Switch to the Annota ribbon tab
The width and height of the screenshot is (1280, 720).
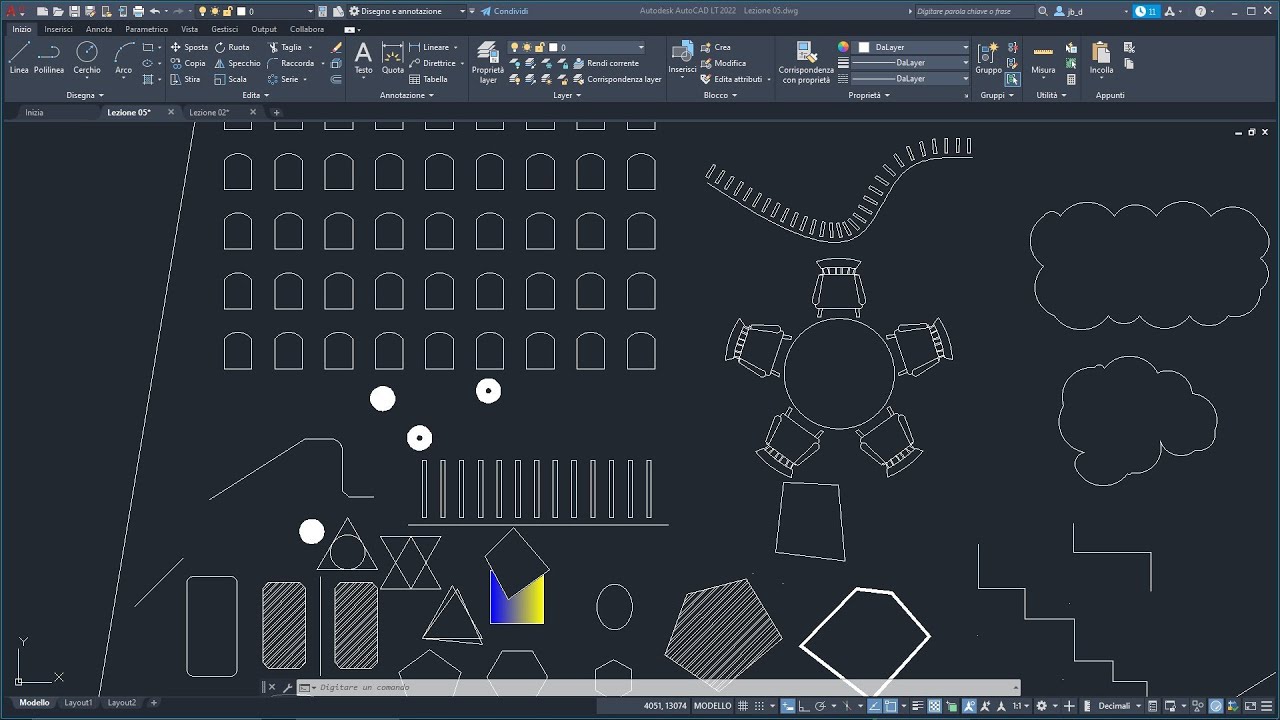(99, 29)
